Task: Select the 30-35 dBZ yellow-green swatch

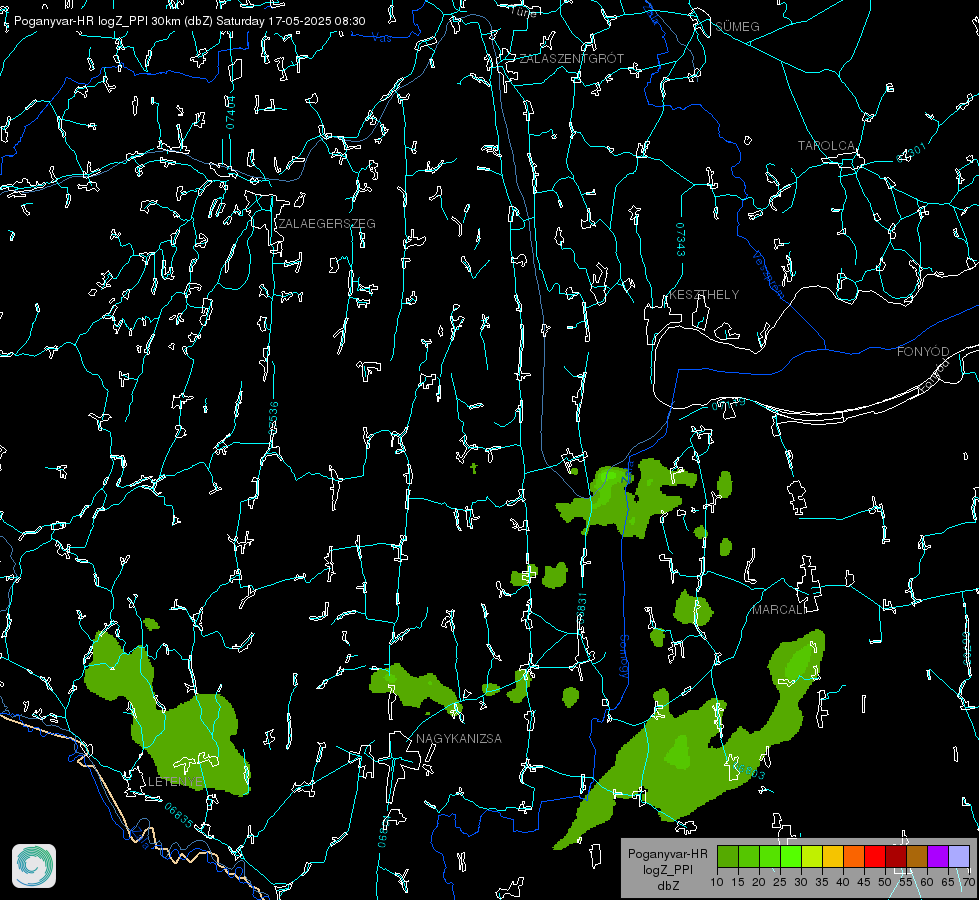Action: click(x=812, y=857)
